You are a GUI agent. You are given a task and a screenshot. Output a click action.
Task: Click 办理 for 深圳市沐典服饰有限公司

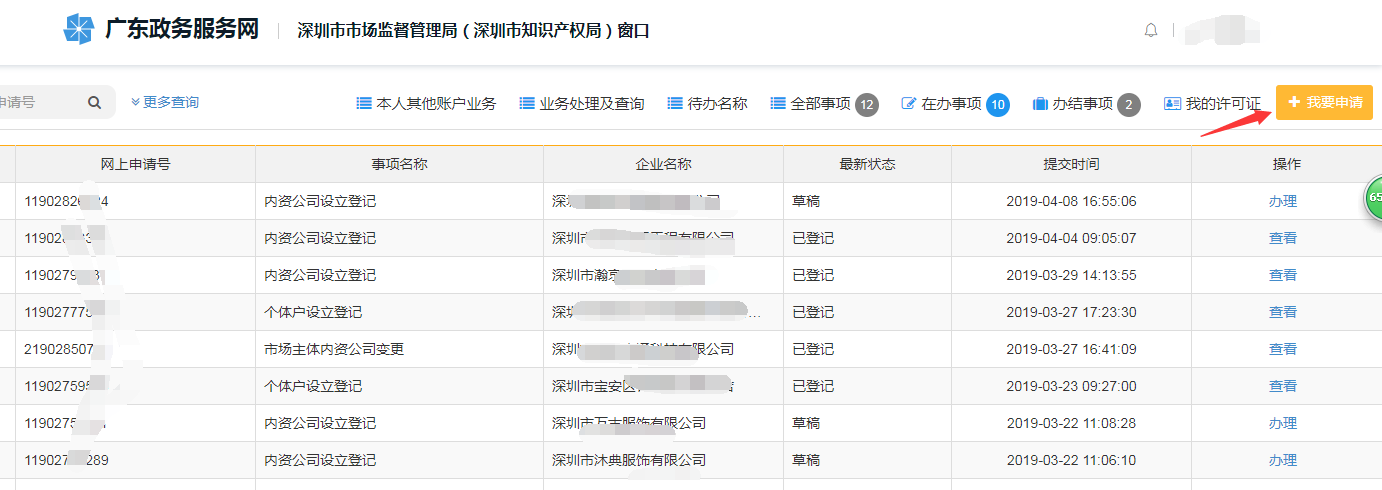1282,460
